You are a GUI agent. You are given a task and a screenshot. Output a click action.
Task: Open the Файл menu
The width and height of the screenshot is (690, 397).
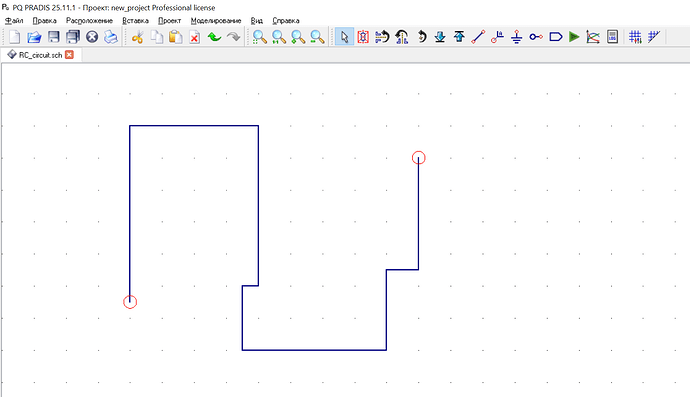(14, 21)
